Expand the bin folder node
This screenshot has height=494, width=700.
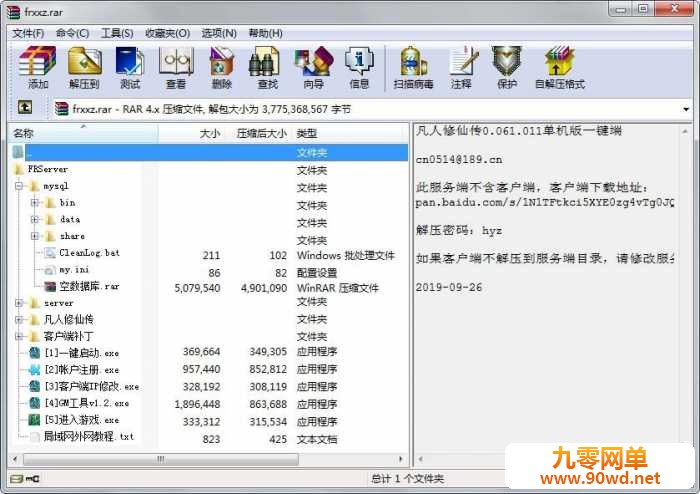click(x=35, y=203)
